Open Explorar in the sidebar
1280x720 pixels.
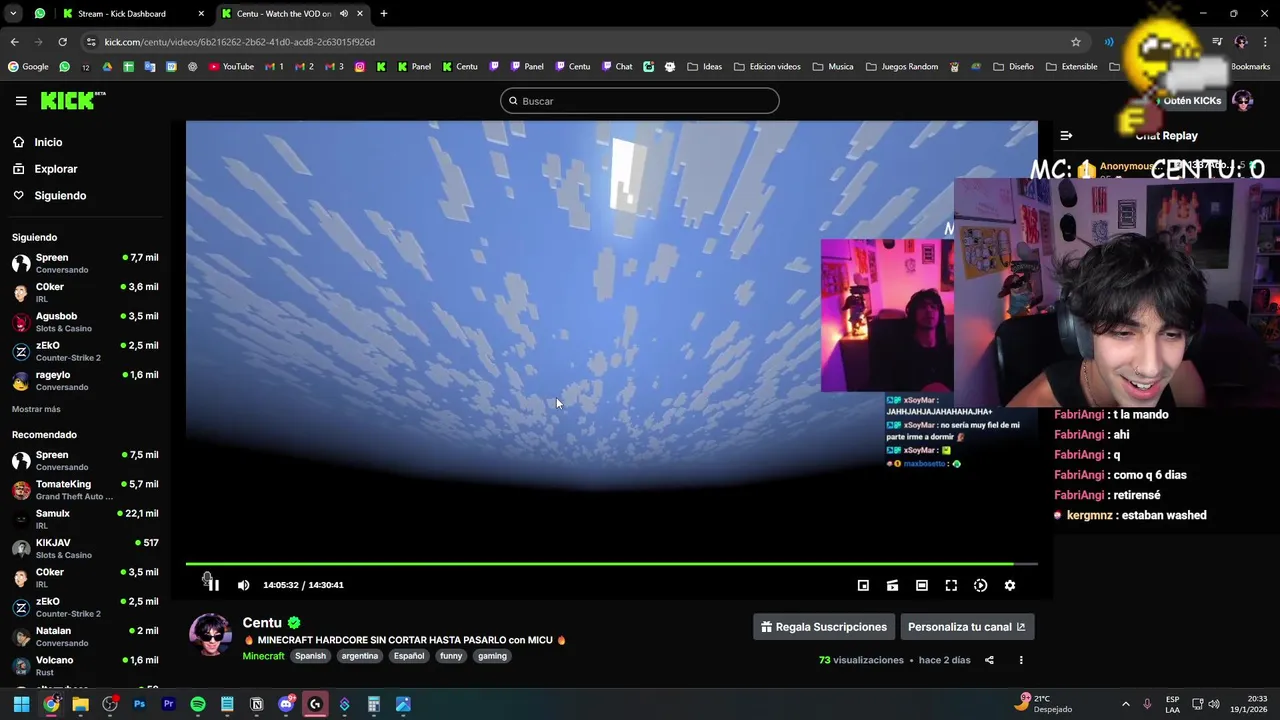point(45,169)
